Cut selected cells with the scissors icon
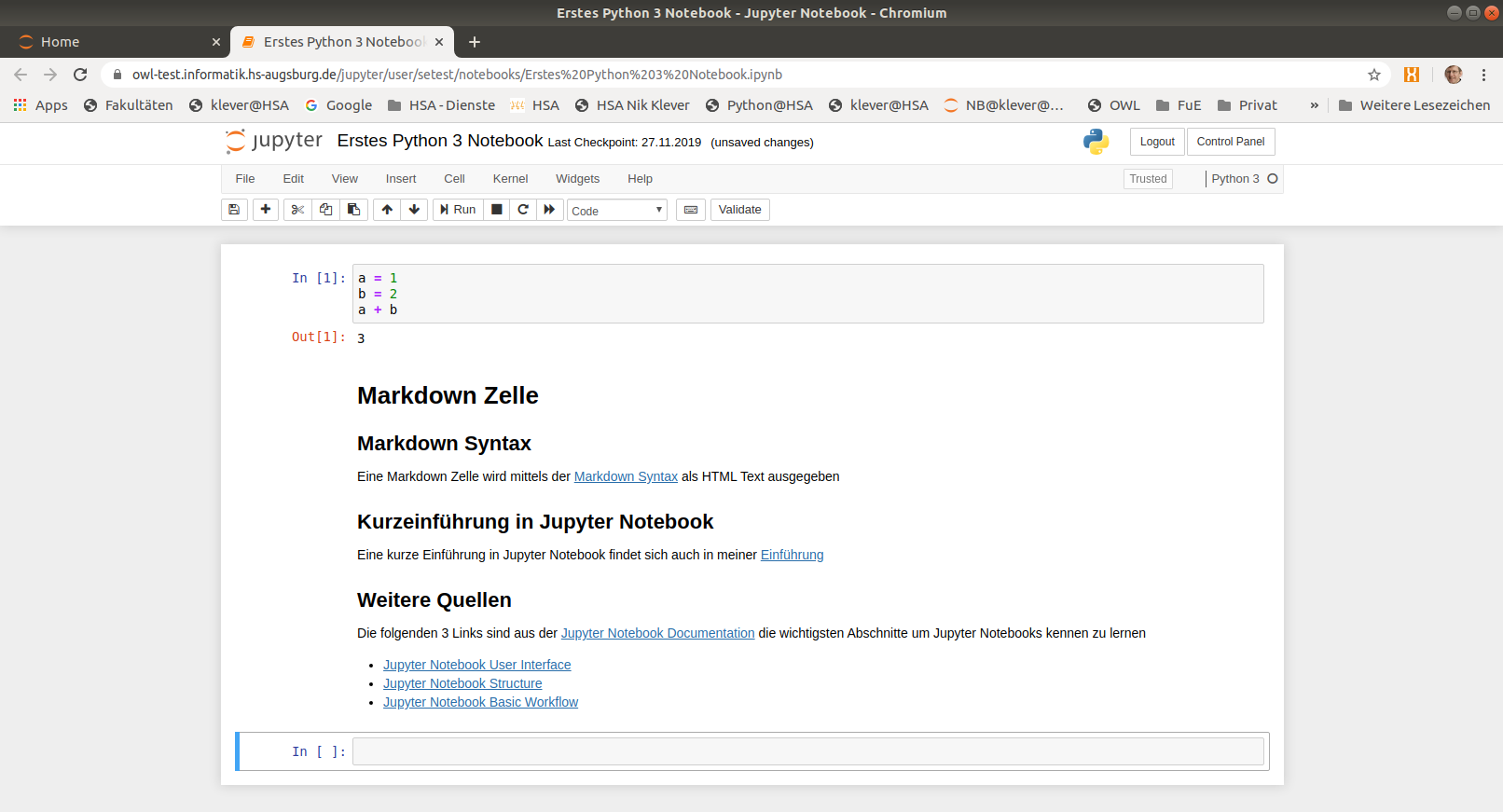This screenshot has height=812, width=1503. pos(297,210)
